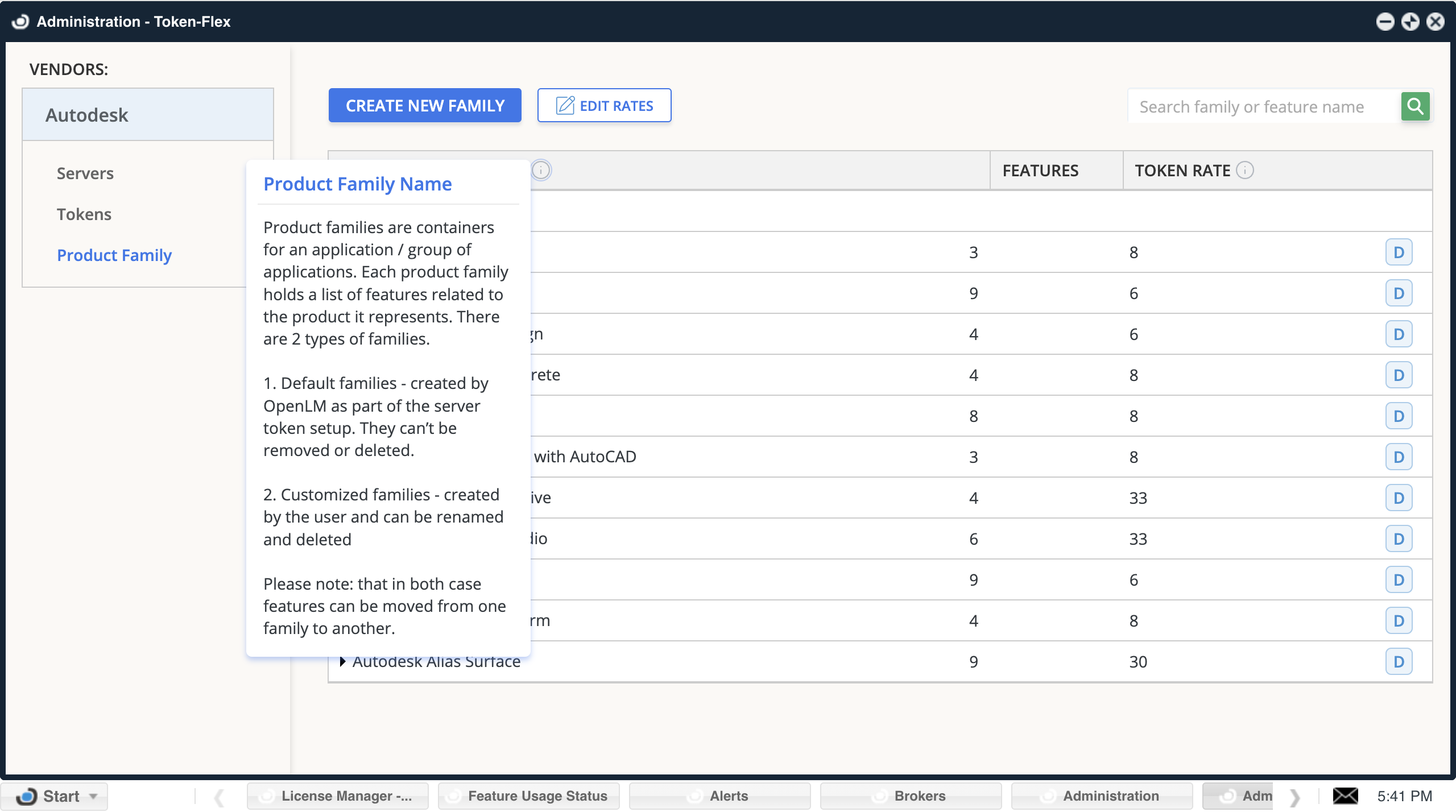This screenshot has width=1456, height=812.
Task: Switch to the Tokens section
Action: (x=84, y=214)
